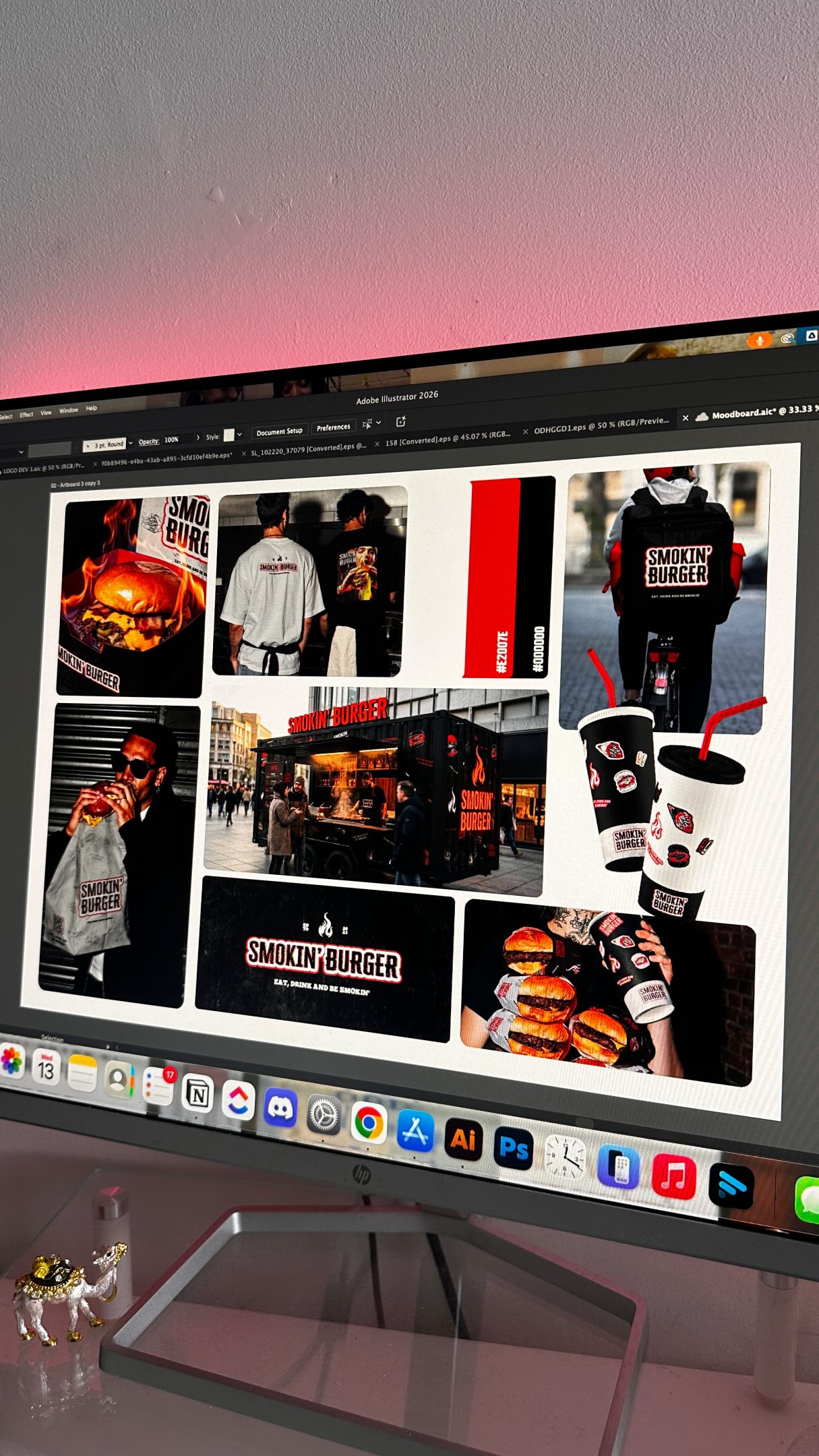Image resolution: width=819 pixels, height=1456 pixels.
Task: Open Creative Cloud menu bar icon
Action: pos(787,338)
